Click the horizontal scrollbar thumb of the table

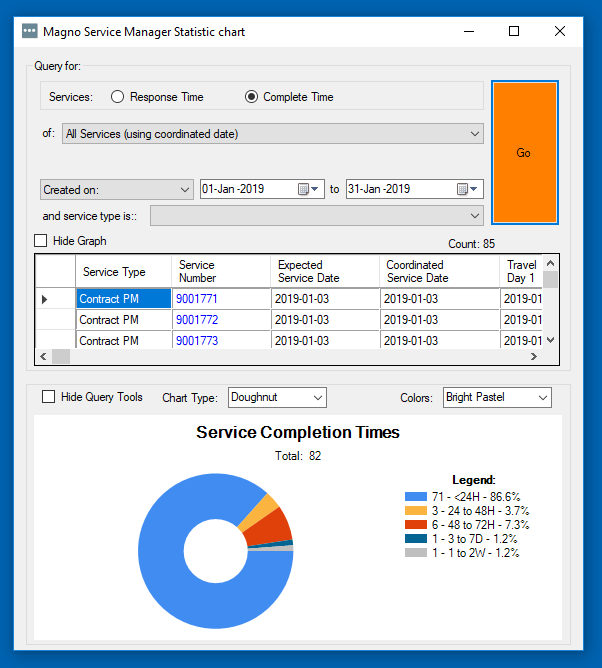click(61, 357)
